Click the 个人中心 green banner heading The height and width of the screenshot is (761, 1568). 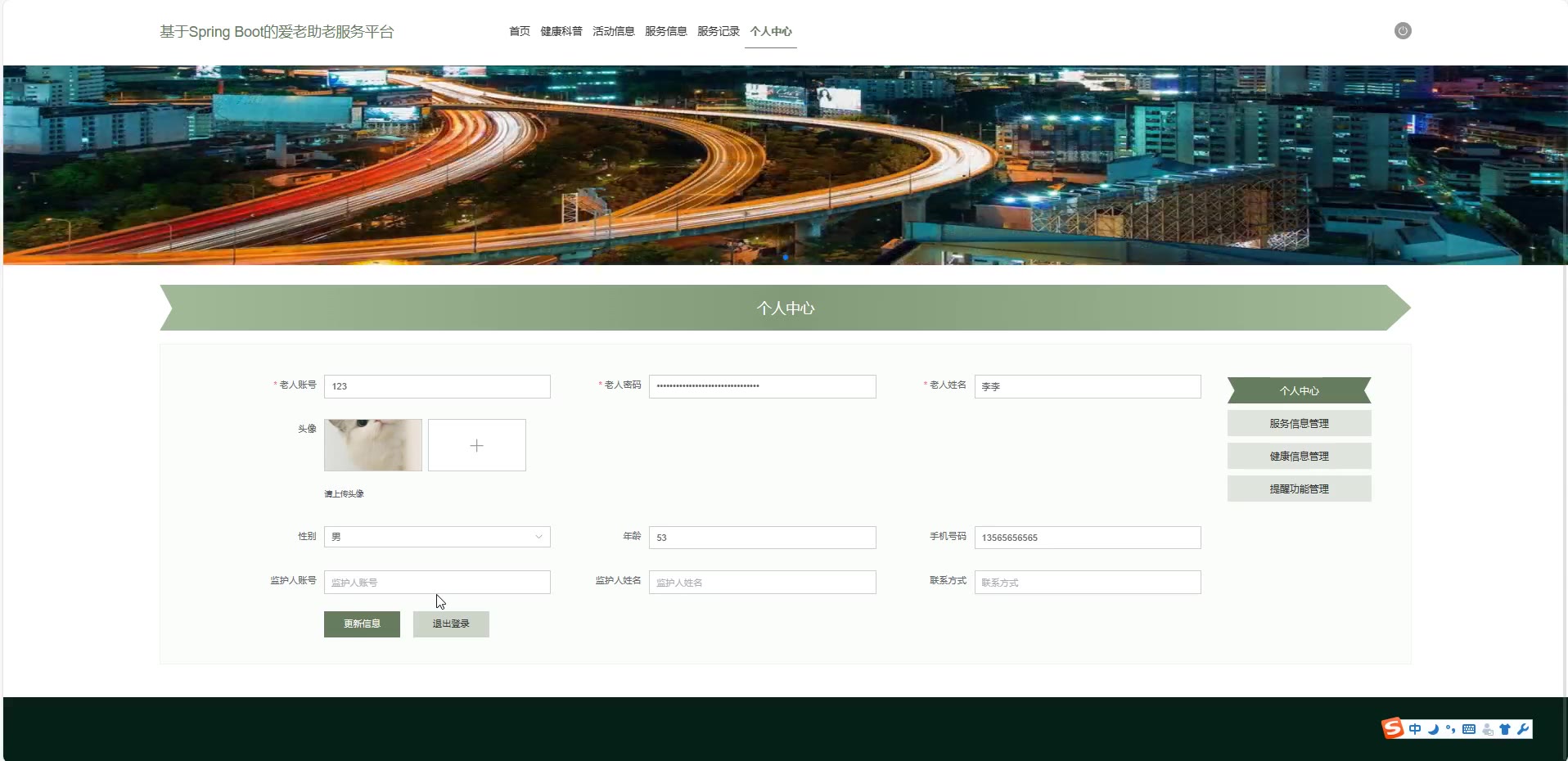coord(785,308)
